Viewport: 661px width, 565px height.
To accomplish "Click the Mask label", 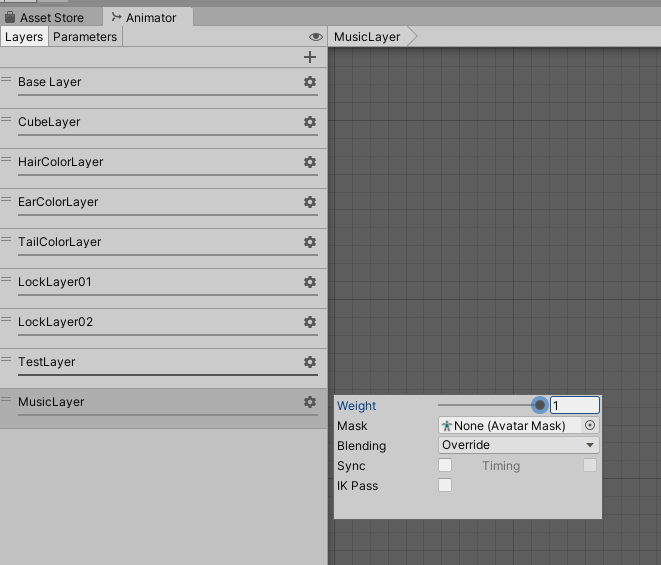I will click(x=352, y=426).
